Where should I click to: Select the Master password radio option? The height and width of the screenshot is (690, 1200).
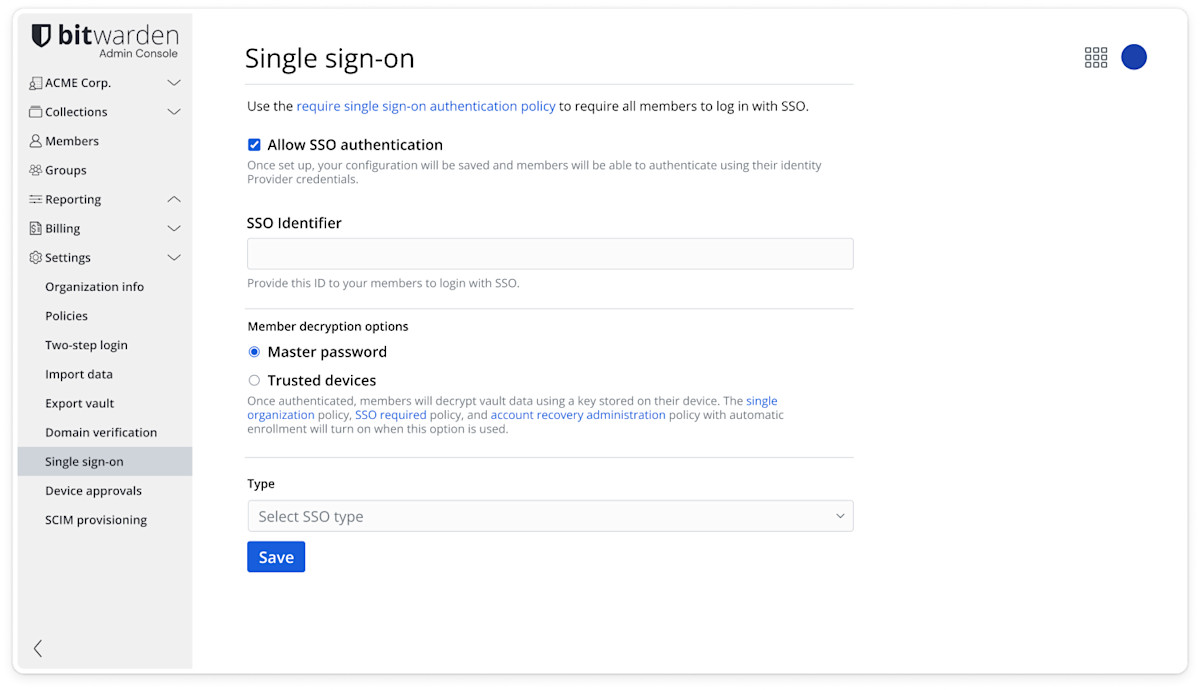click(254, 352)
